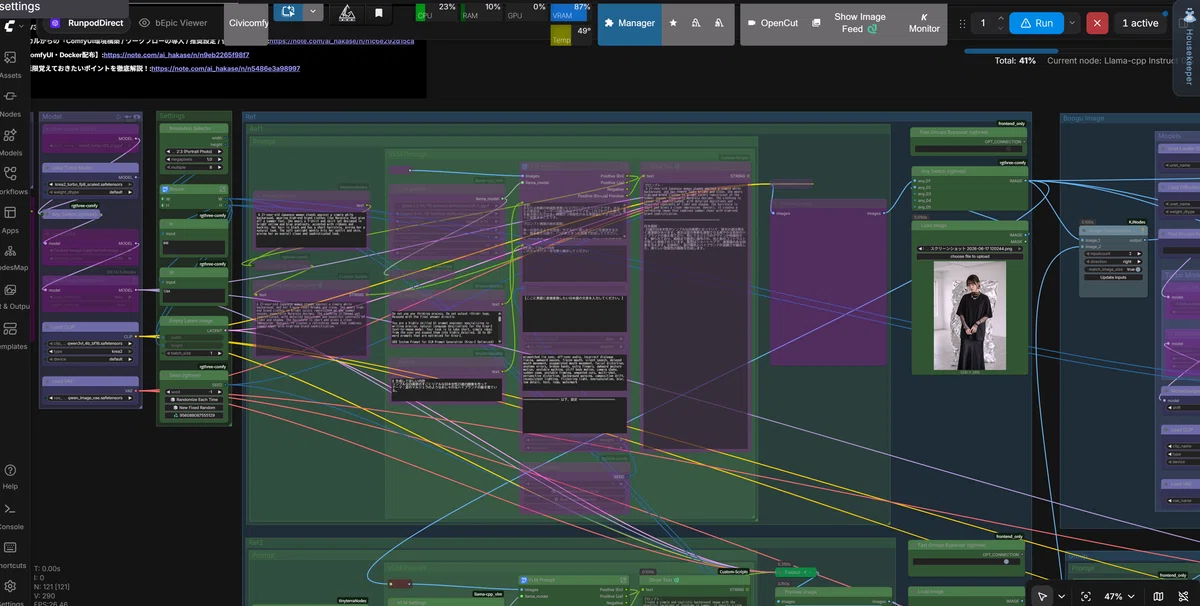Open the Manager menu
The width and height of the screenshot is (1200, 606).
click(630, 22)
